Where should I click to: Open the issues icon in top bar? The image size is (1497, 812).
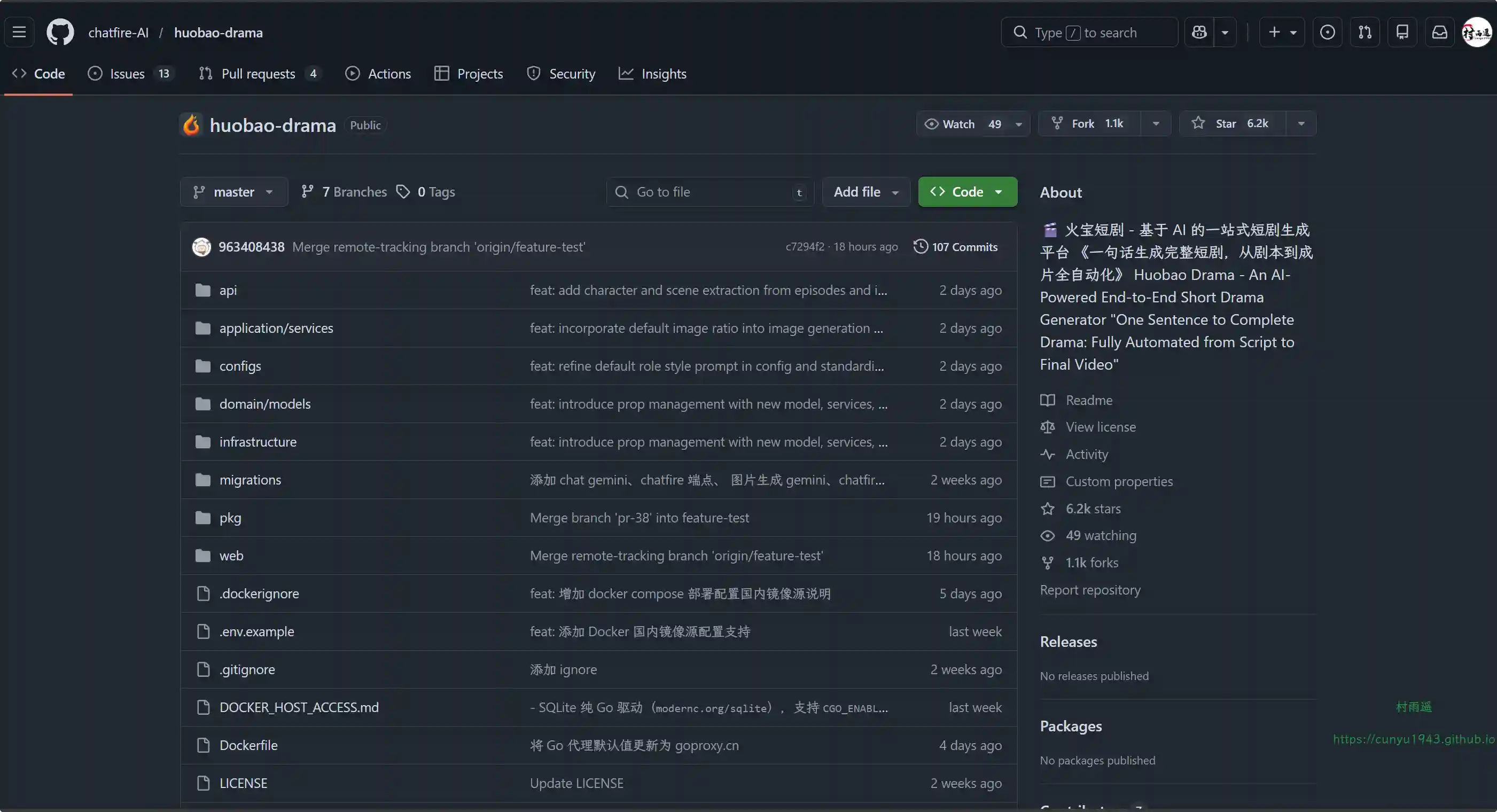[1327, 33]
